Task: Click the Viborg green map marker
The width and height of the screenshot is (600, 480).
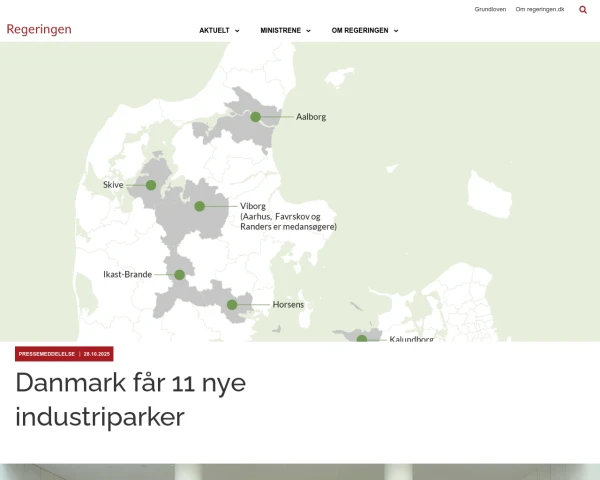Action: [199, 206]
